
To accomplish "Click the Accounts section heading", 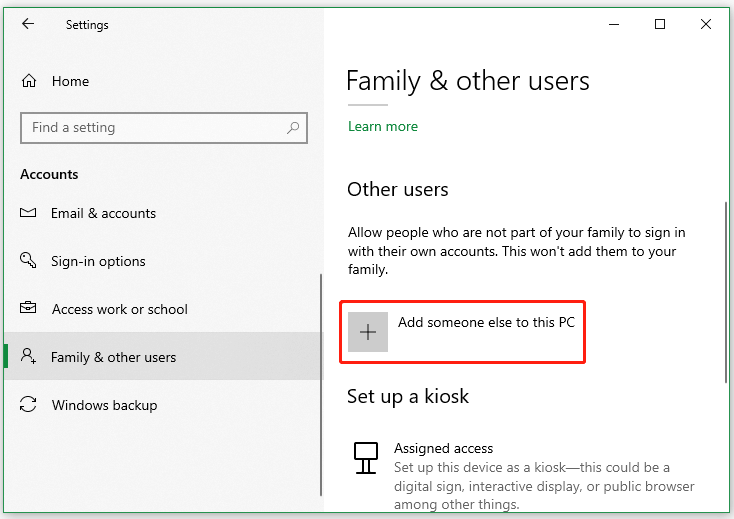I will coord(49,174).
